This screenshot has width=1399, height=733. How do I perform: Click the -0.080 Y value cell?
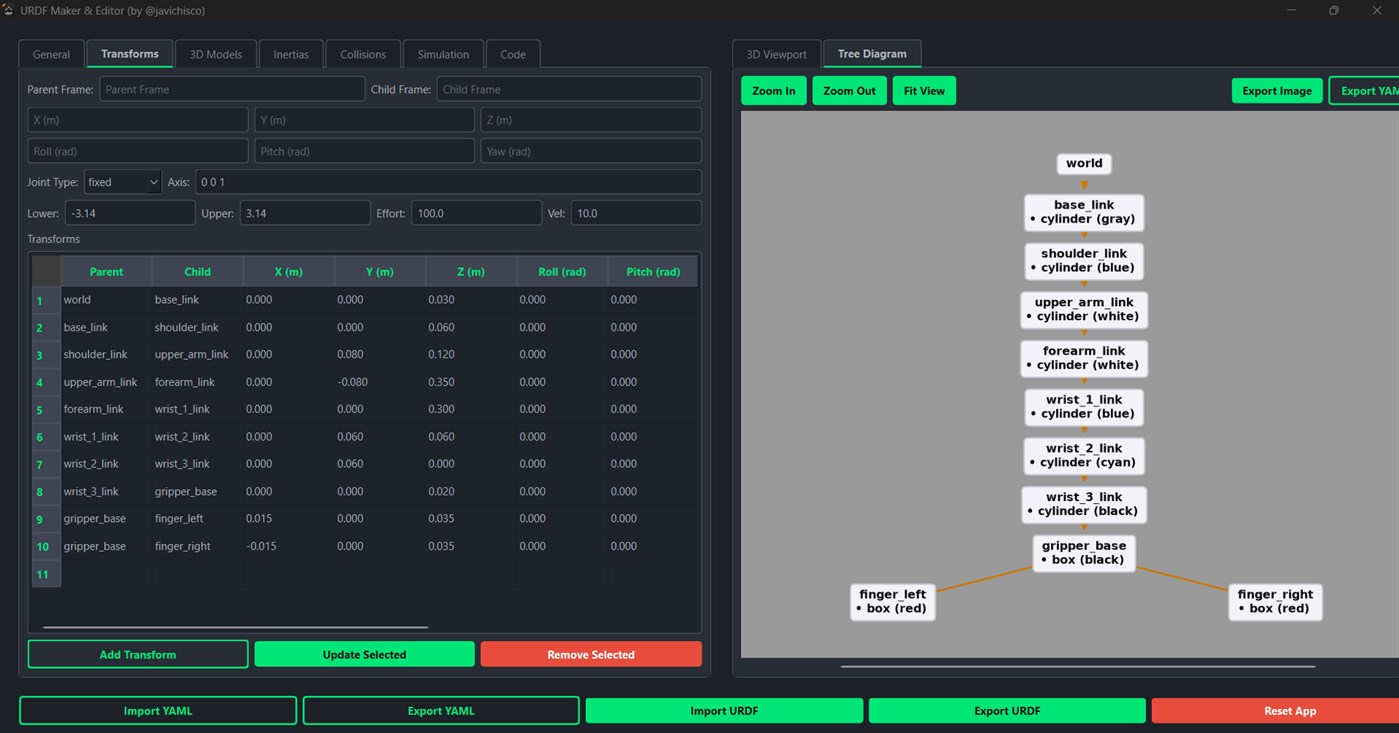379,382
